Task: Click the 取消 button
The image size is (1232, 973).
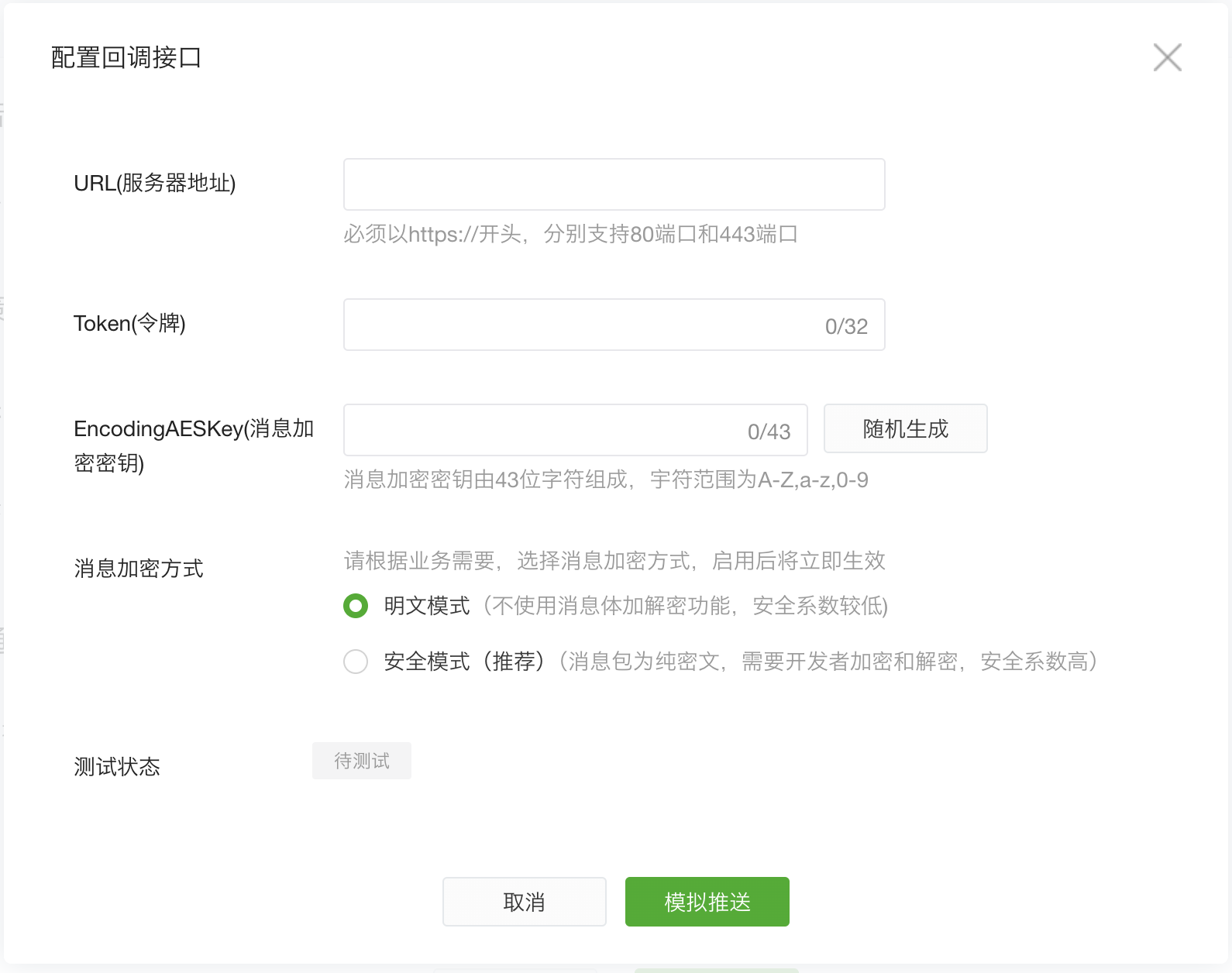Action: (x=524, y=902)
